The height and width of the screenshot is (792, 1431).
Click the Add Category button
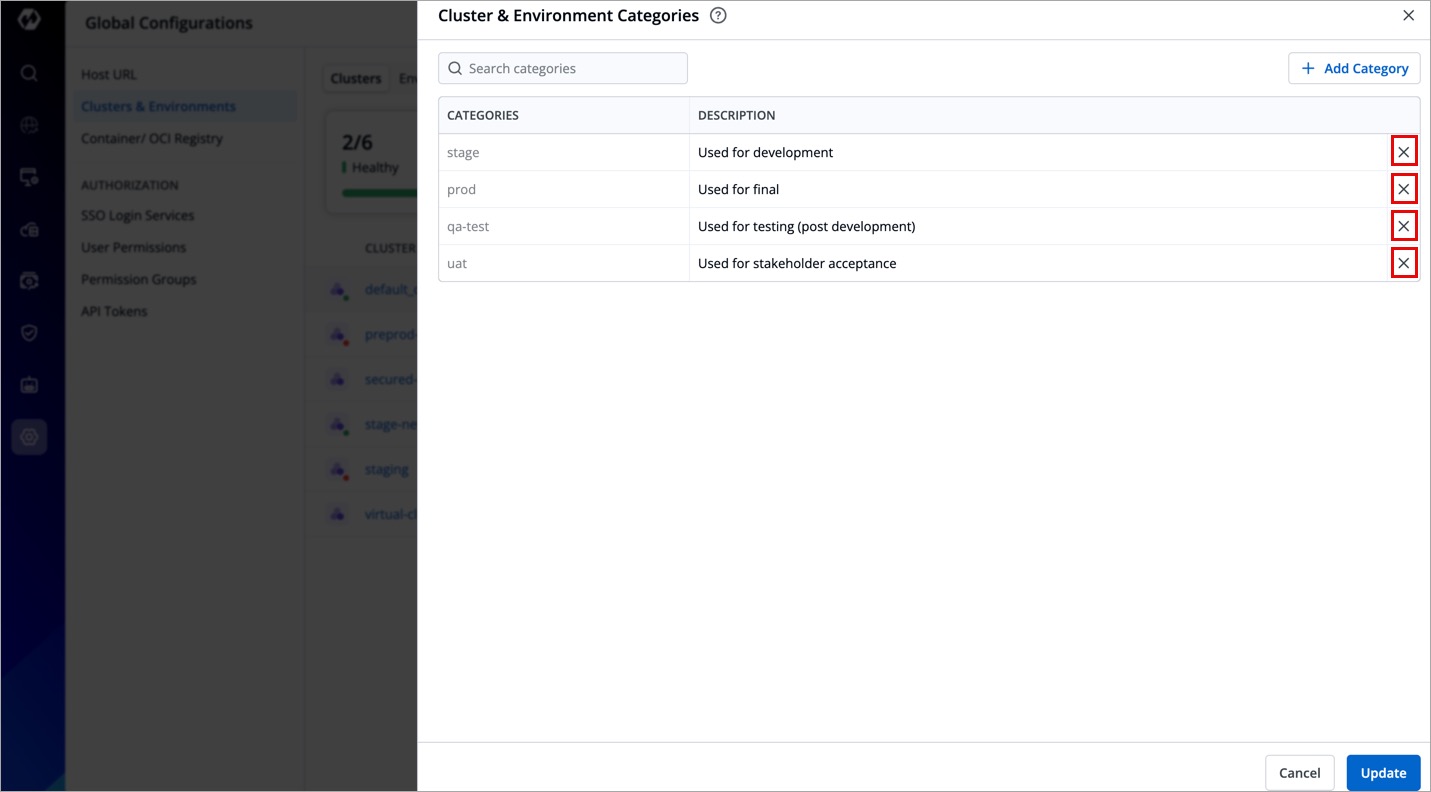click(x=1354, y=68)
